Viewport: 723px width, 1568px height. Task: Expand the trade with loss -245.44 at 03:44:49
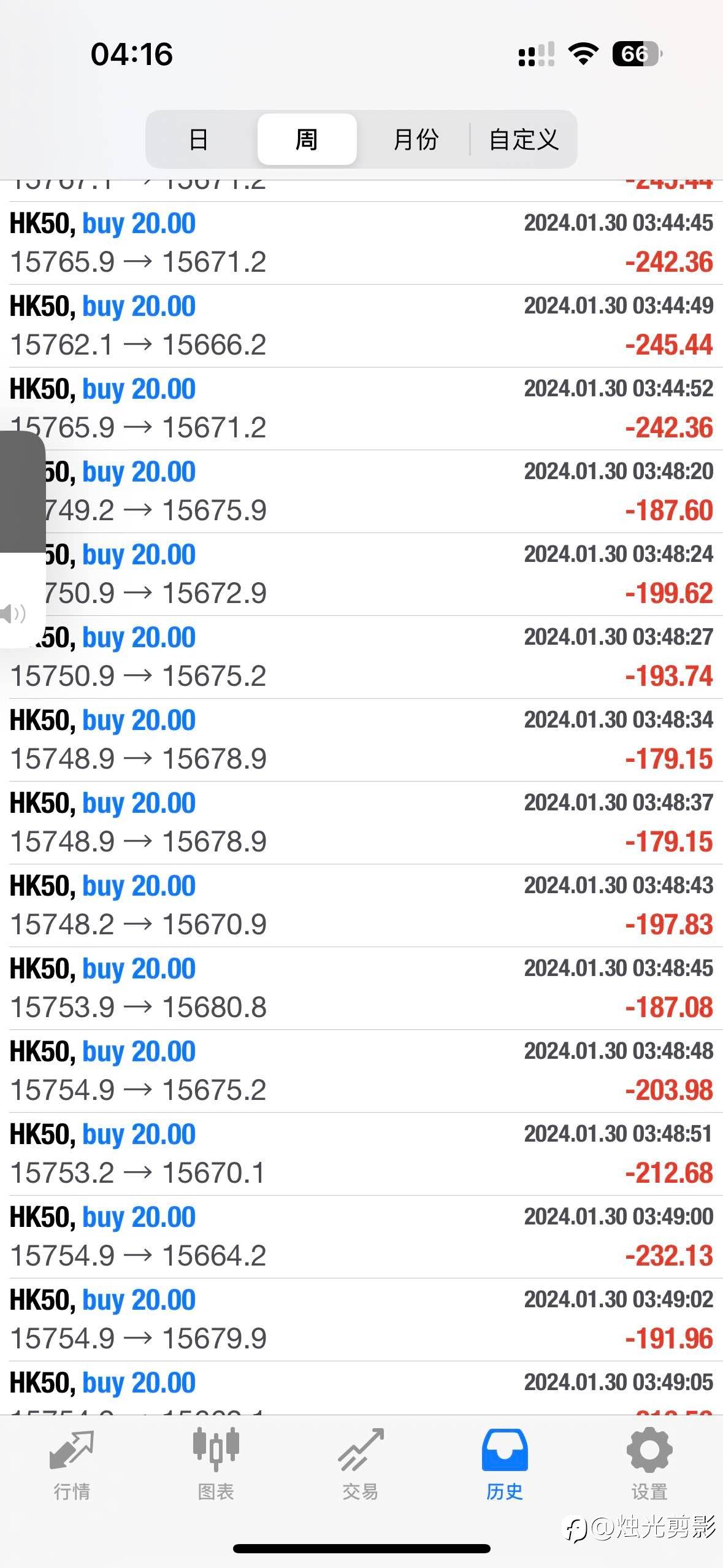coord(361,326)
